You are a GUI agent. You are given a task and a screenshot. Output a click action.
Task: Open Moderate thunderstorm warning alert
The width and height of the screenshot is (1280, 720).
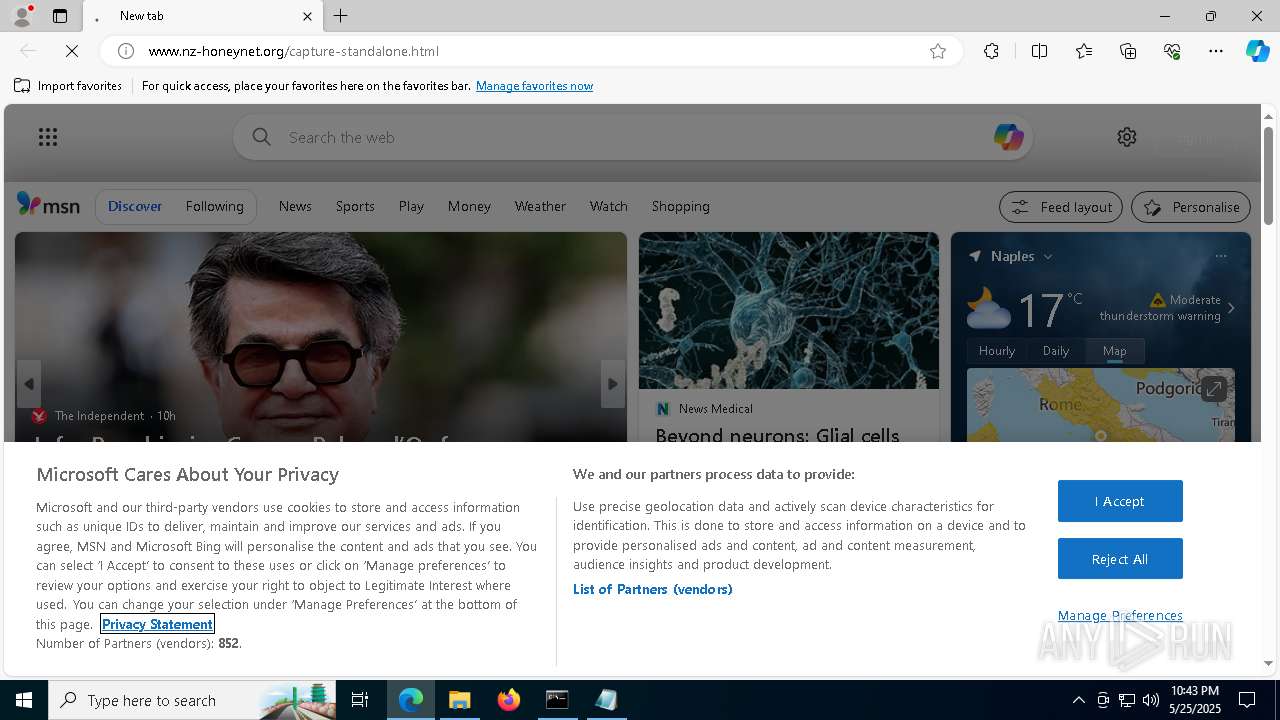point(1160,308)
